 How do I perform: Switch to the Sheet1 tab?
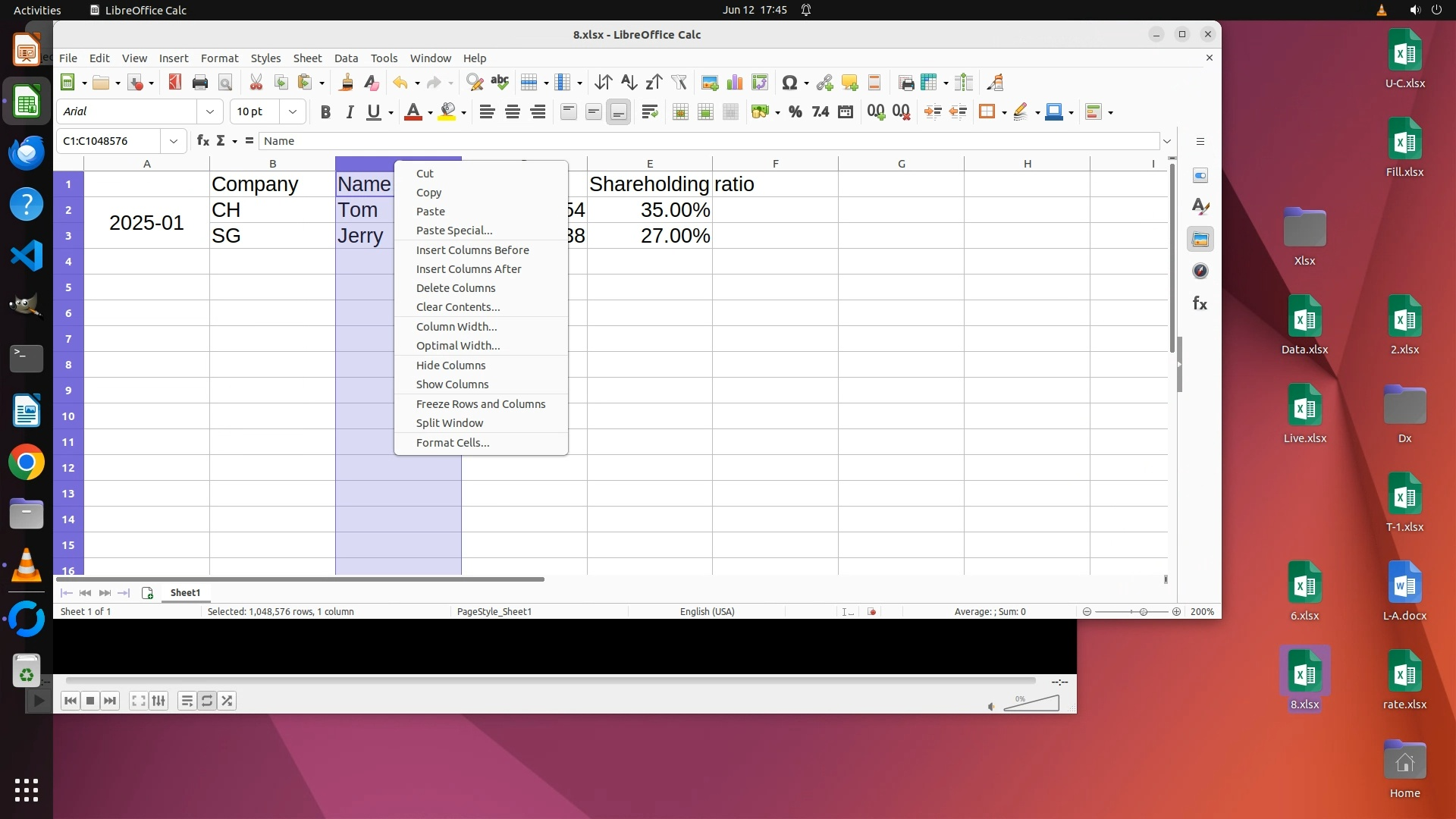(x=185, y=593)
